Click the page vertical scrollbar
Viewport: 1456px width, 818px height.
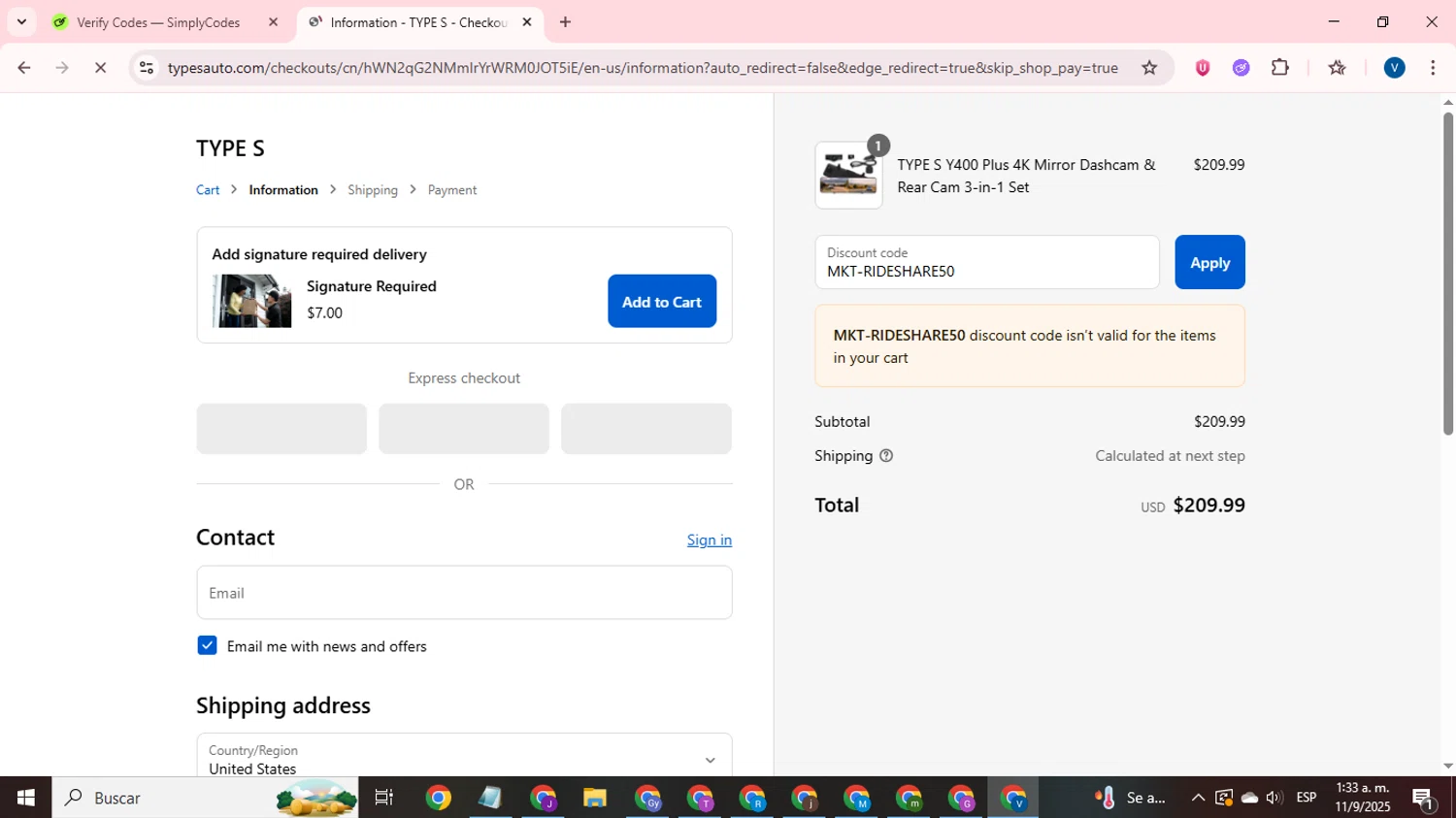pos(1448,274)
